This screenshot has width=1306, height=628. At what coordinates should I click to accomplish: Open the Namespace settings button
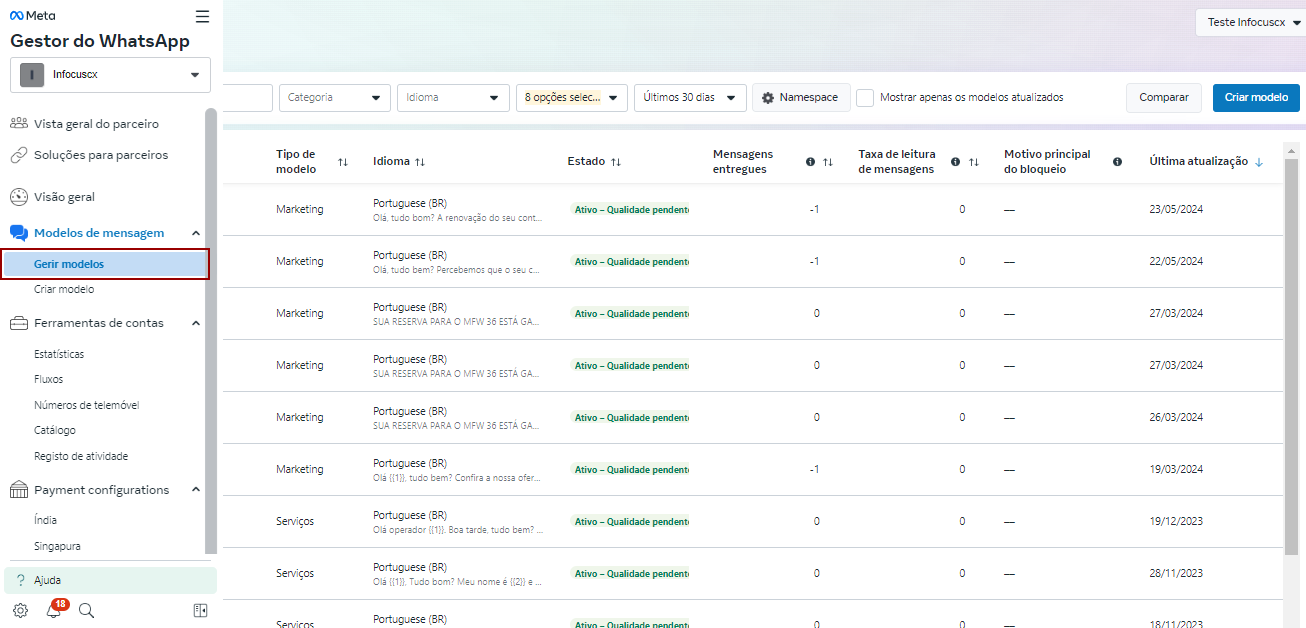pyautogui.click(x=800, y=98)
